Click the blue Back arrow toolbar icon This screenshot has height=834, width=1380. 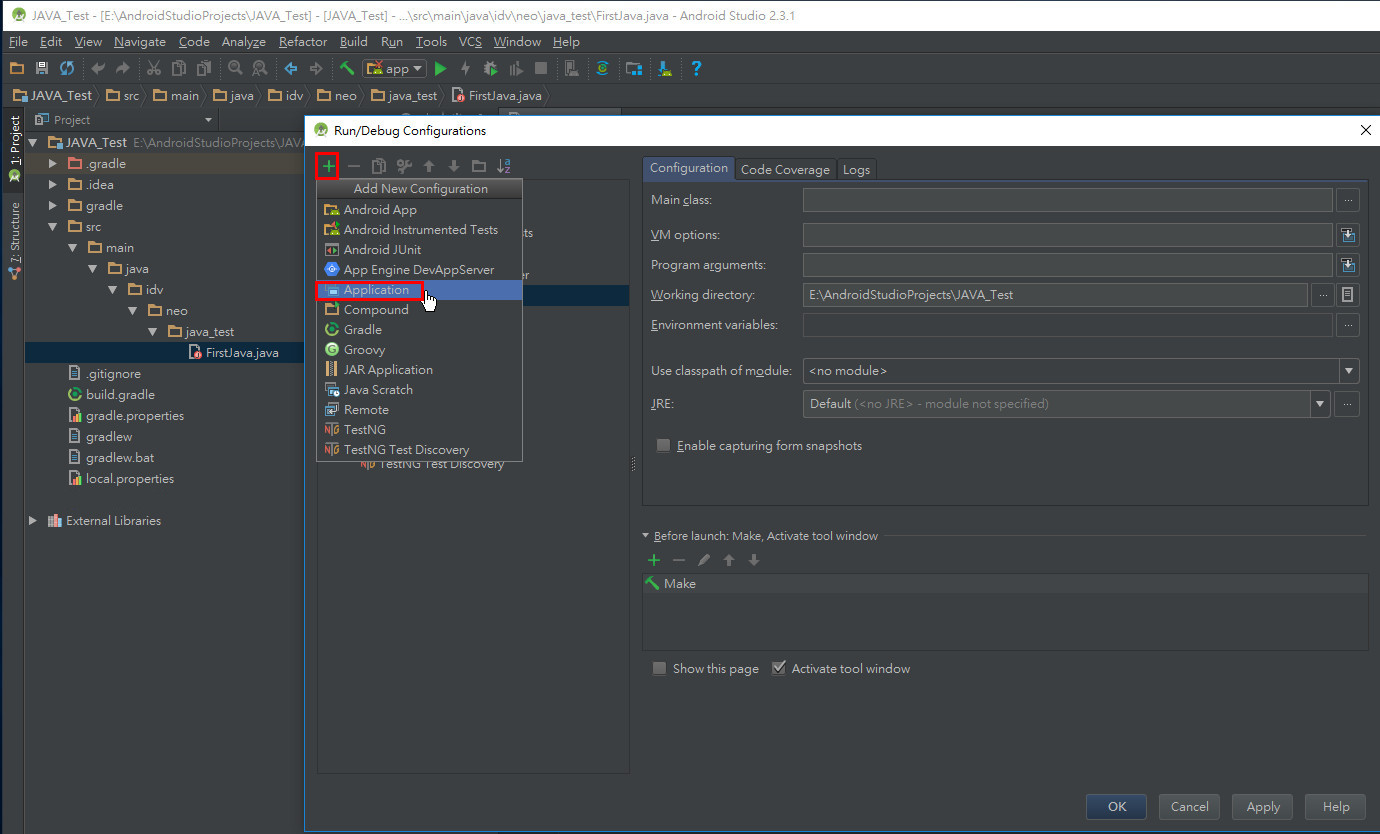(x=291, y=68)
